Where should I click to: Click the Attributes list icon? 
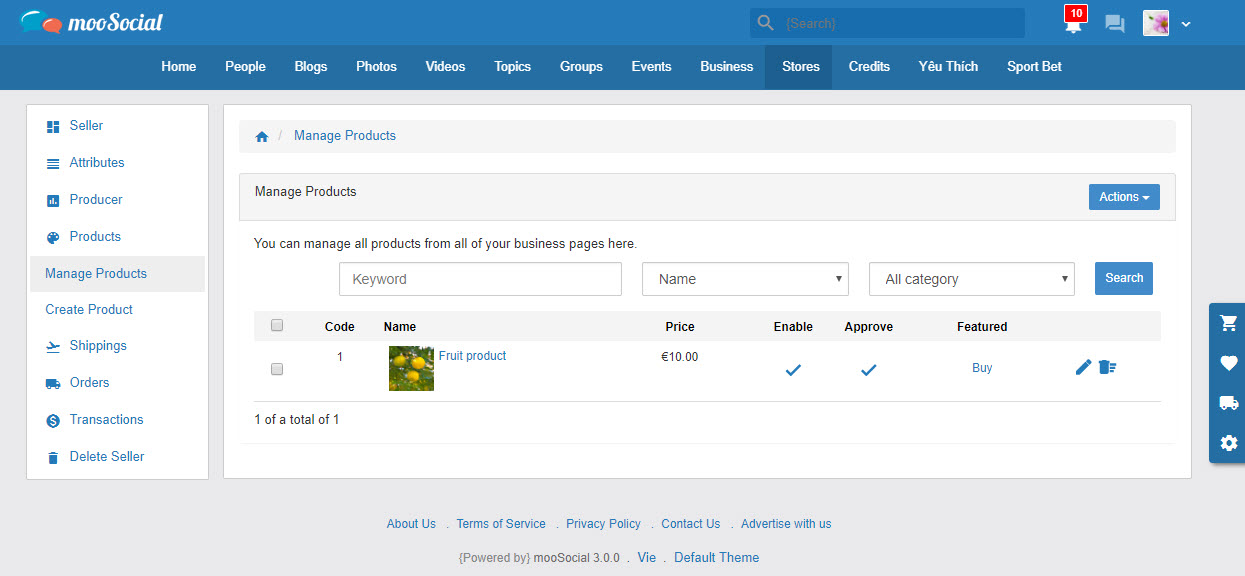[x=53, y=163]
